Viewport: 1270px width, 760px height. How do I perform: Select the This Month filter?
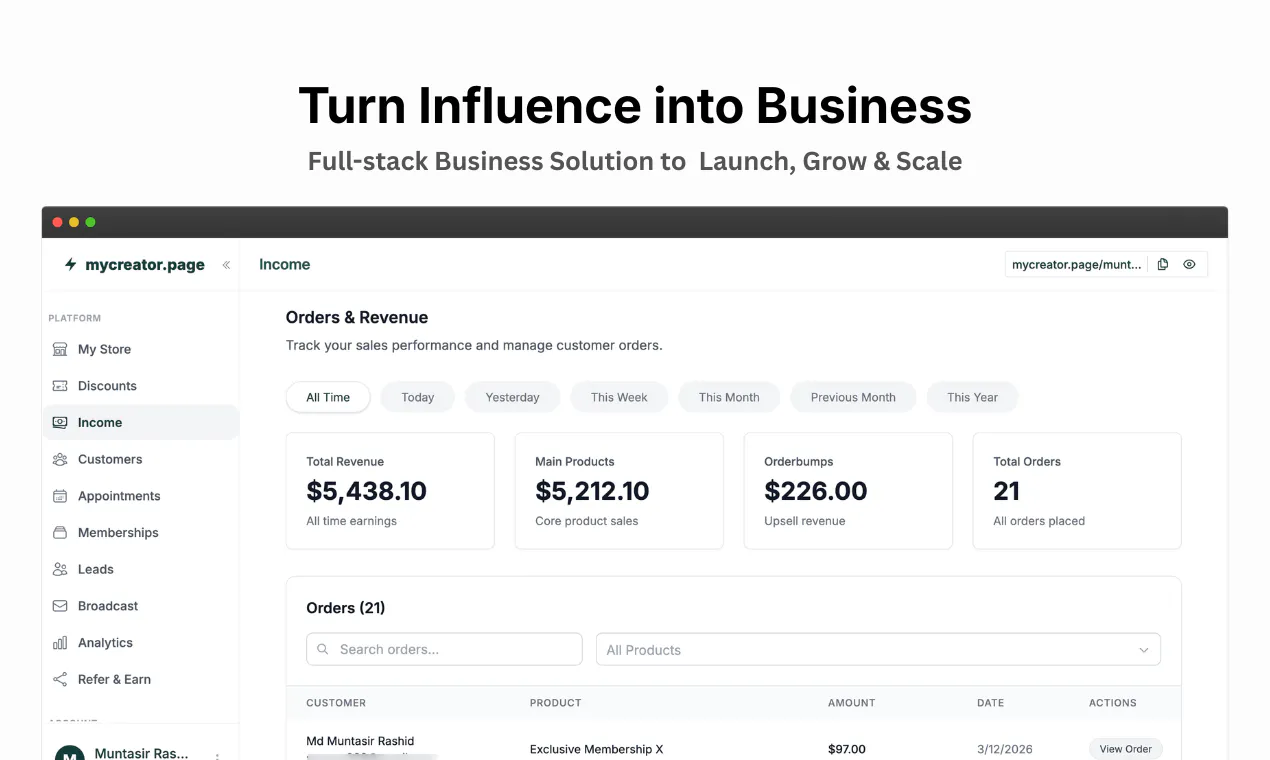point(729,397)
